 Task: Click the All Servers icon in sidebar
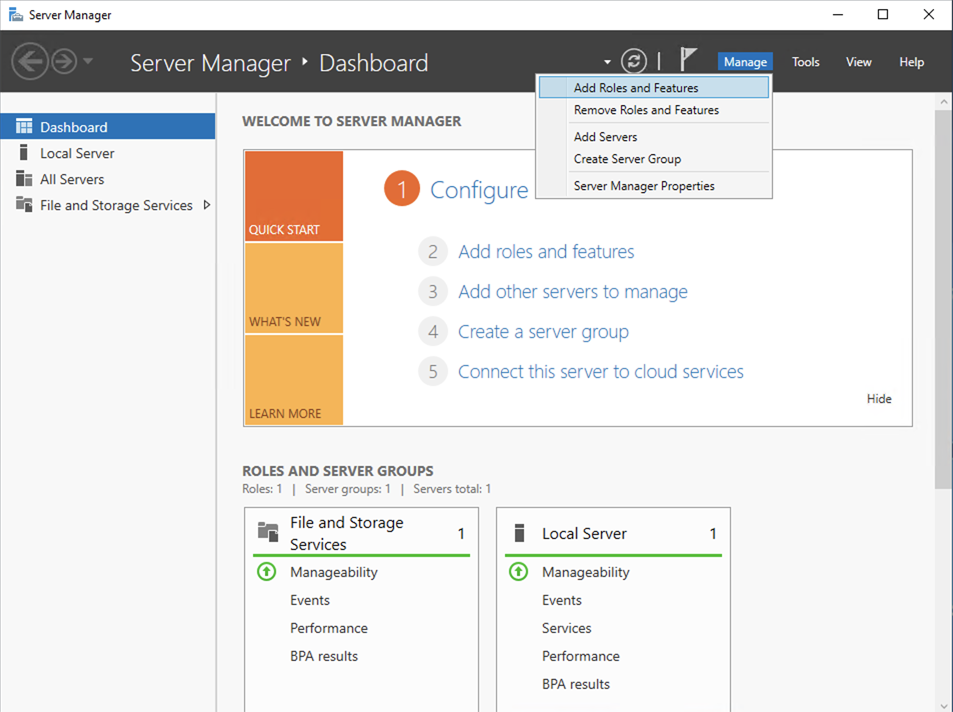[x=24, y=179]
